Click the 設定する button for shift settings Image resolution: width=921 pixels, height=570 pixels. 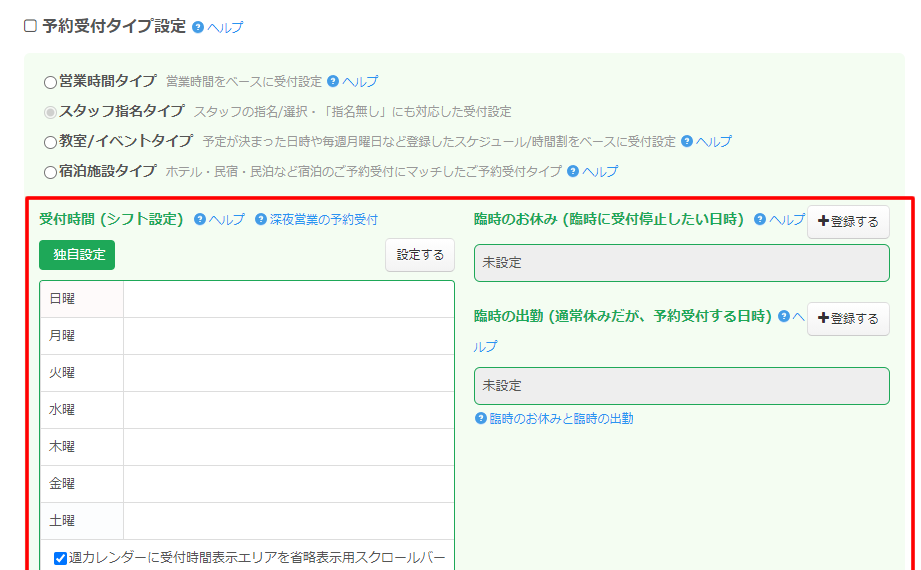click(x=420, y=255)
